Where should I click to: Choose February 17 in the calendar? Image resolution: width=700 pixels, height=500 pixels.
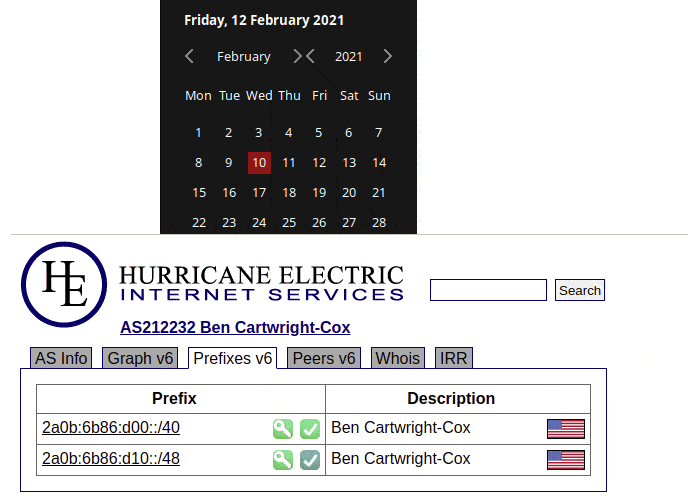pyautogui.click(x=259, y=192)
